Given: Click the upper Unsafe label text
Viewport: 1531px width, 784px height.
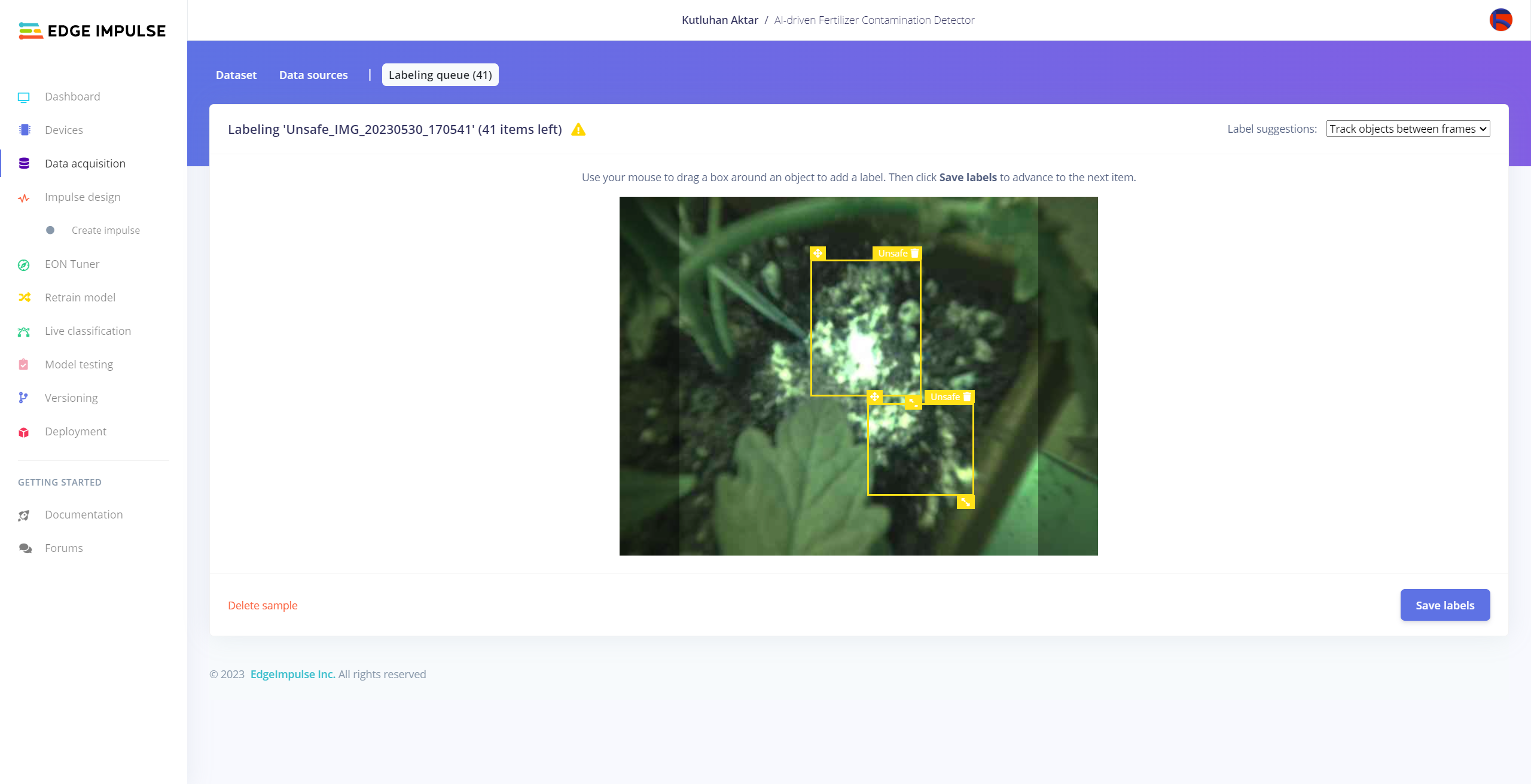Looking at the screenshot, I should (x=892, y=254).
